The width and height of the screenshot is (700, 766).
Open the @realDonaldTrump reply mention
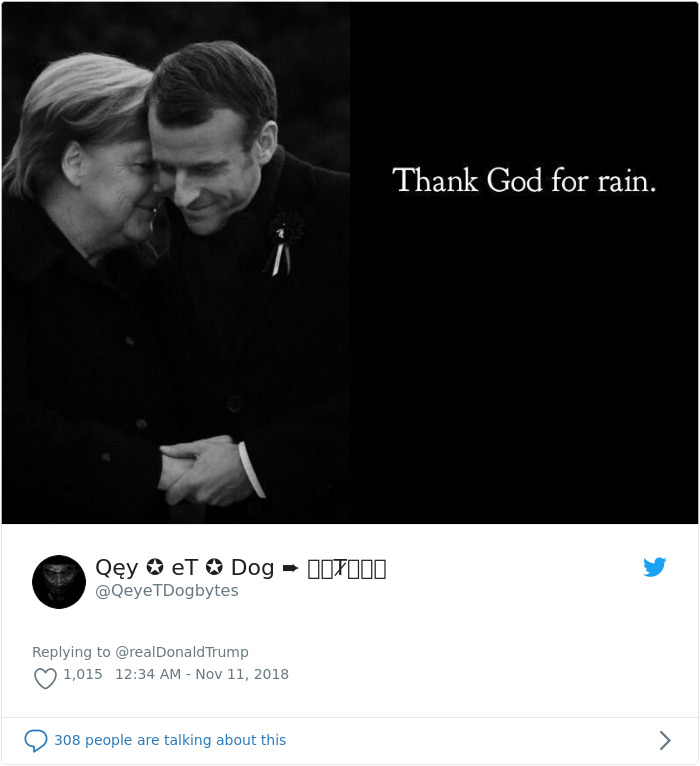click(182, 652)
